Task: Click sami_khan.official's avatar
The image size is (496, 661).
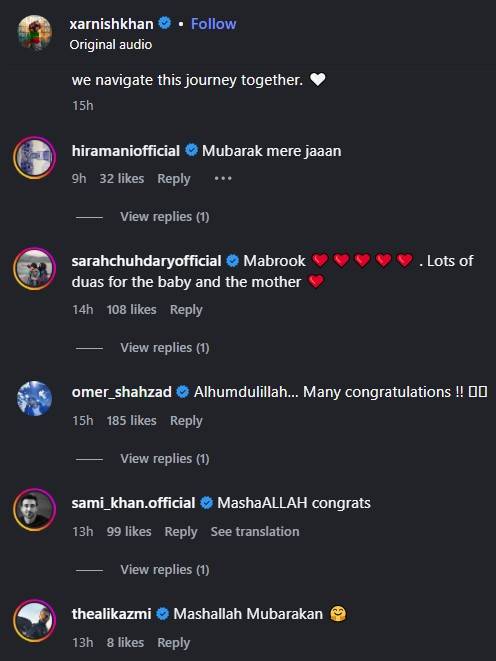Action: [35, 510]
